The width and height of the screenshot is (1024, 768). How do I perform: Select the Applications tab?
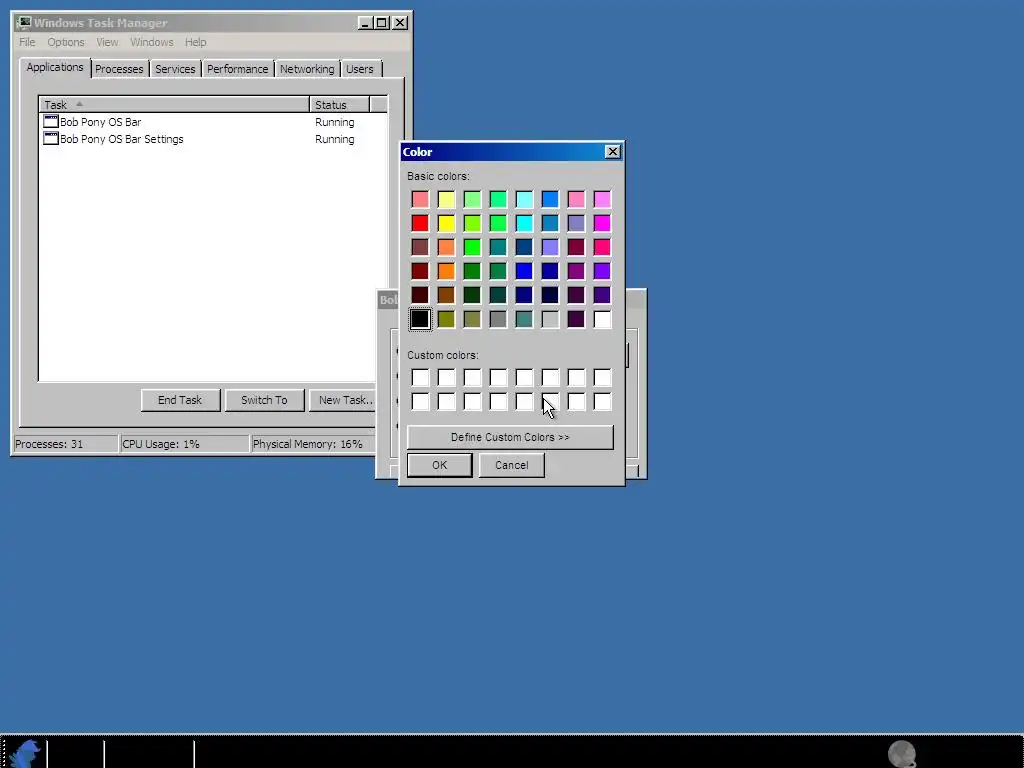pyautogui.click(x=55, y=67)
